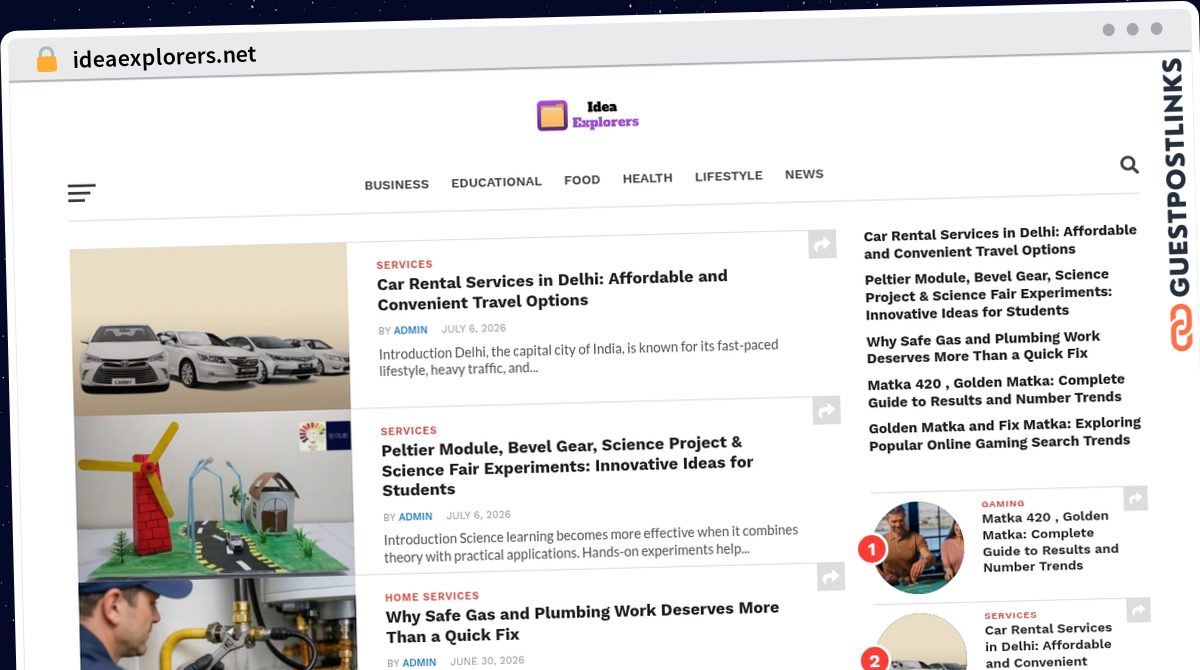
Task: Open sidebar list link Why Safe Gas and Plumbing
Action: tap(983, 347)
